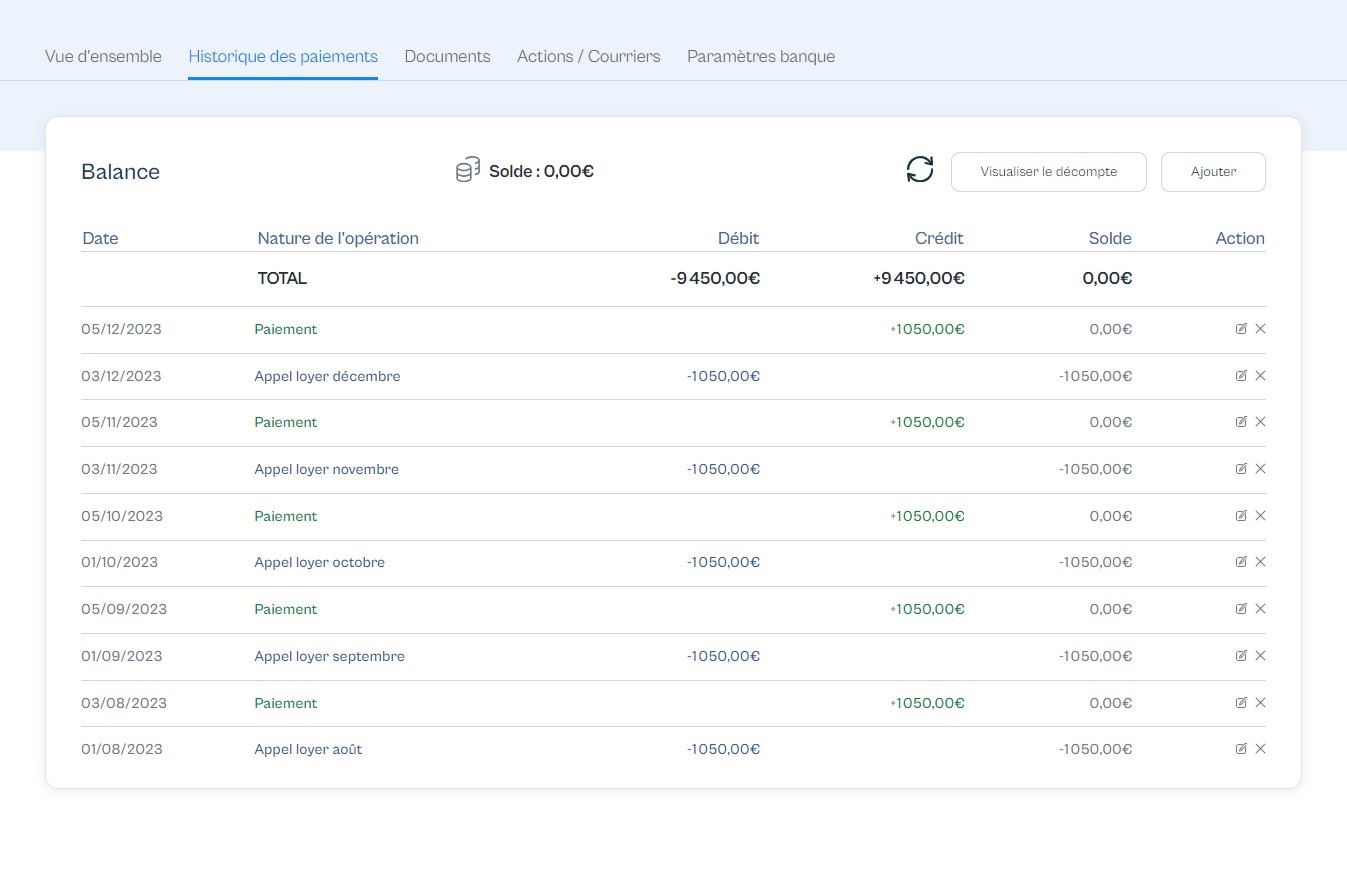Edit the Appel loyer octobre row
Screen dimensions: 1347x873
(x=1241, y=561)
